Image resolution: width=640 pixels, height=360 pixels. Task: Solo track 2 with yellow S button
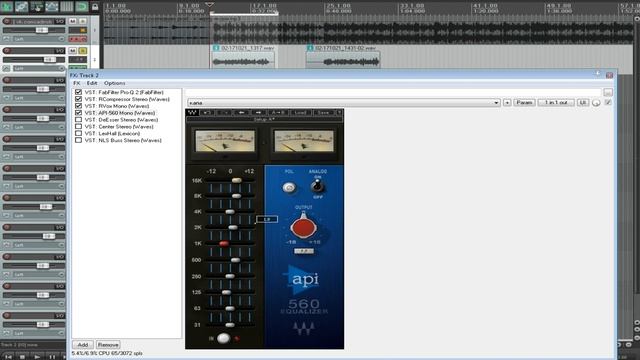[x=83, y=51]
